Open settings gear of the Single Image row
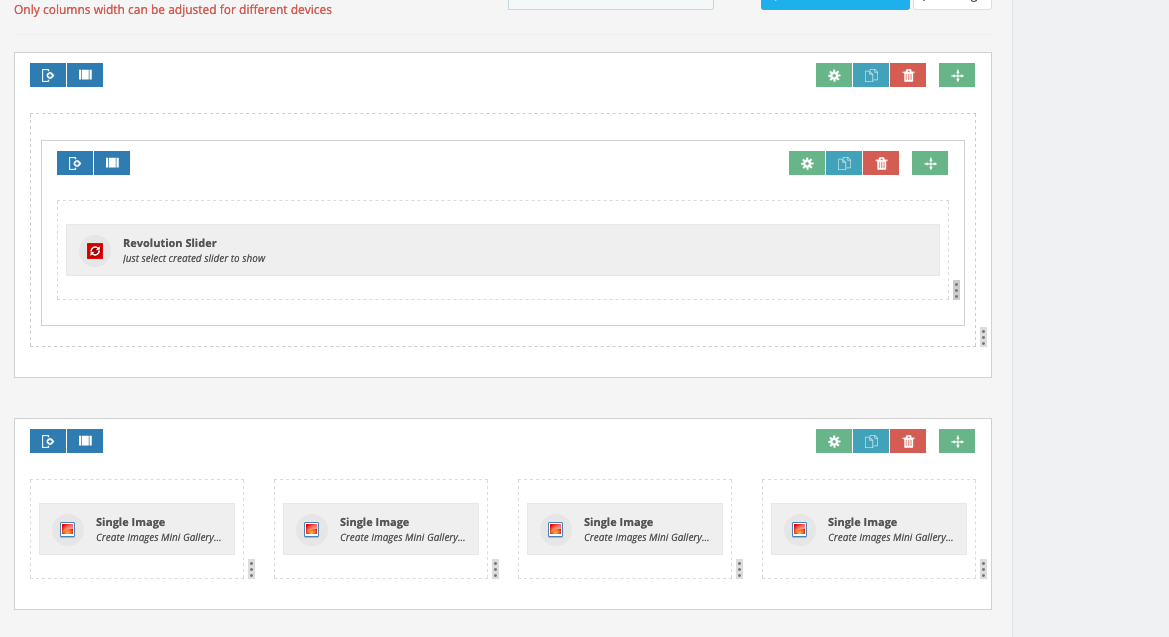The image size is (1169, 637). (x=834, y=441)
